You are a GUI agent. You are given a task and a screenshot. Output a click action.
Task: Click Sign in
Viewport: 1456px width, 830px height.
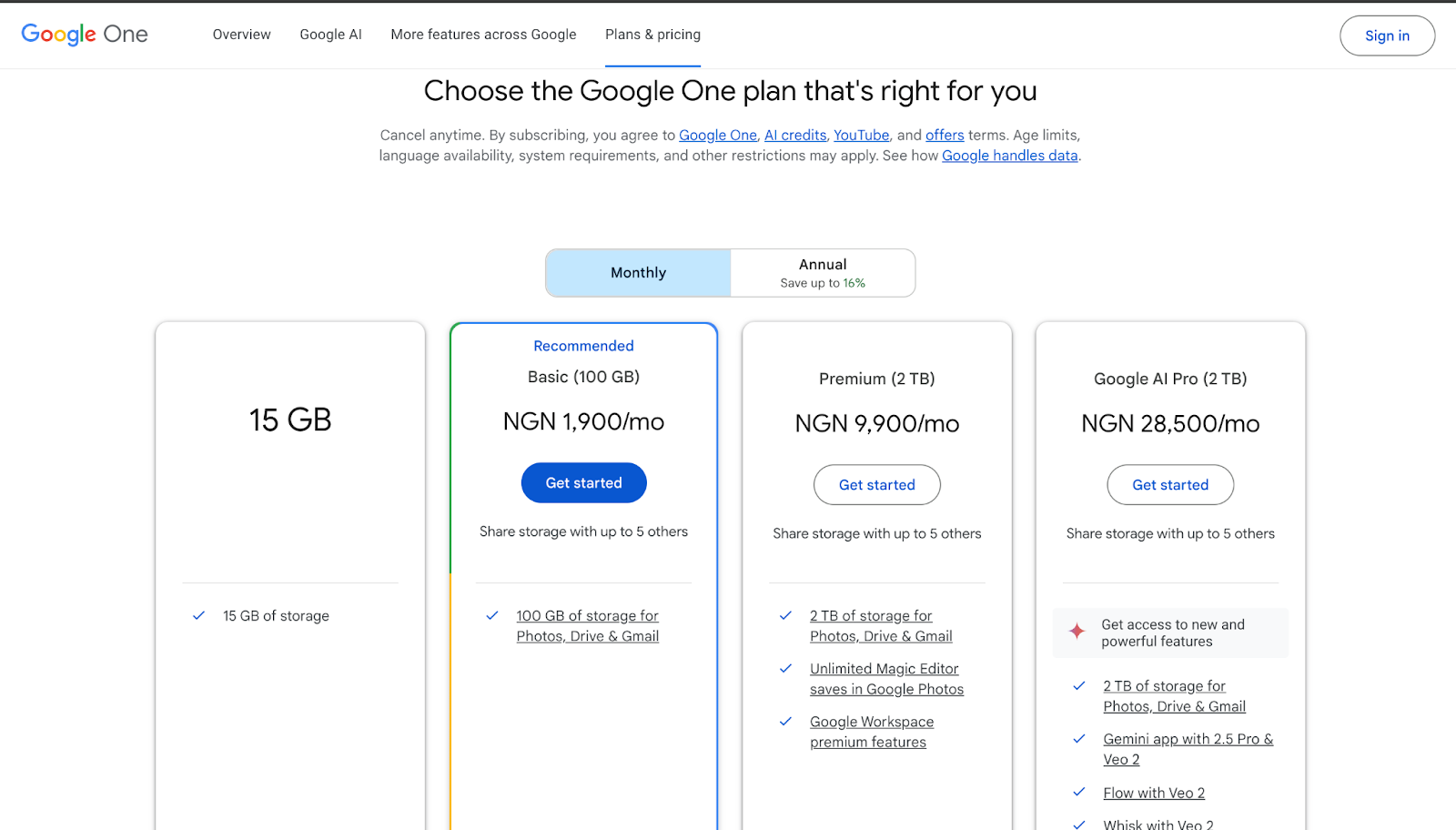pyautogui.click(x=1386, y=35)
